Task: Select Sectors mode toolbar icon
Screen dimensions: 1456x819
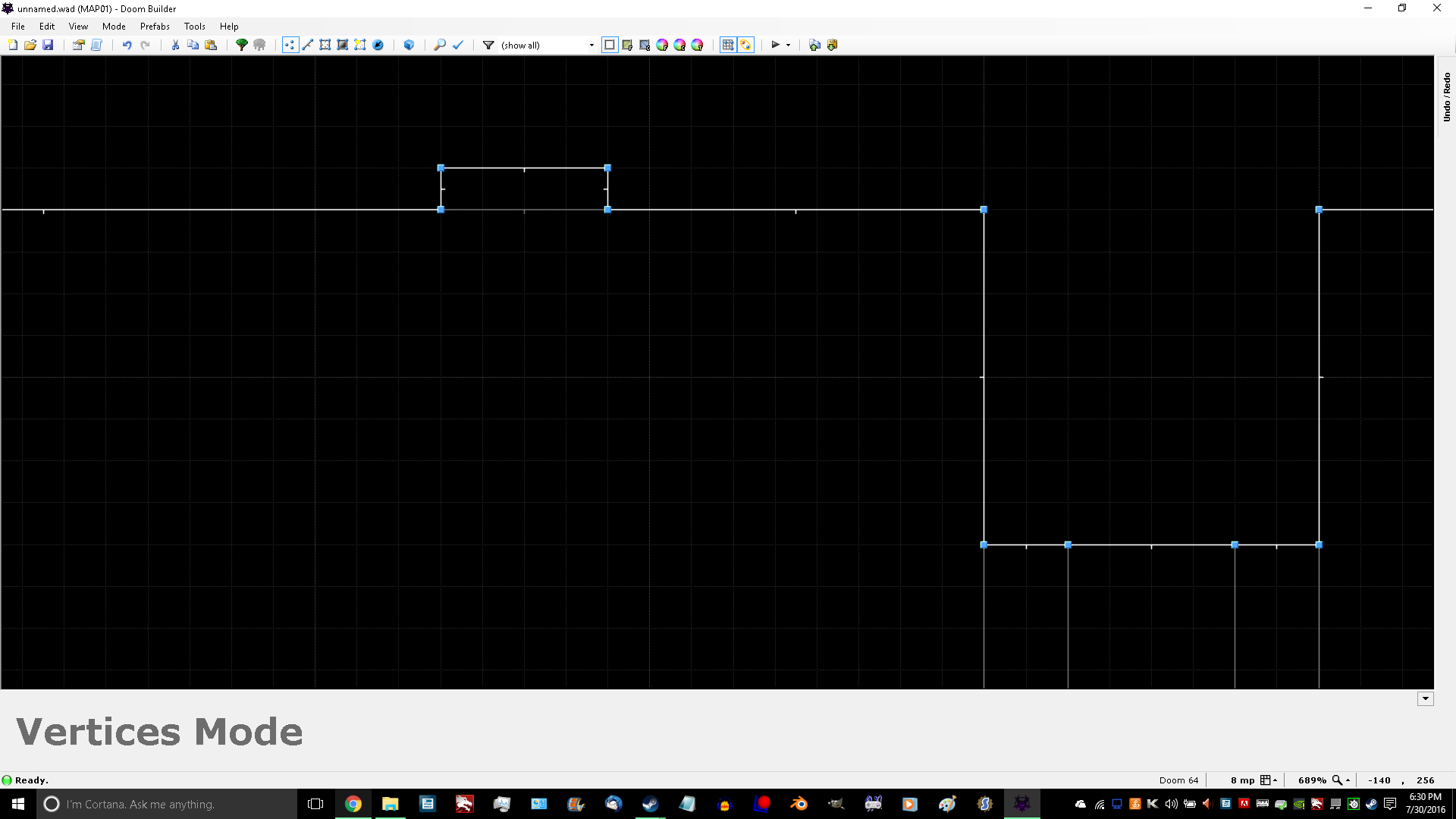Action: click(x=325, y=45)
